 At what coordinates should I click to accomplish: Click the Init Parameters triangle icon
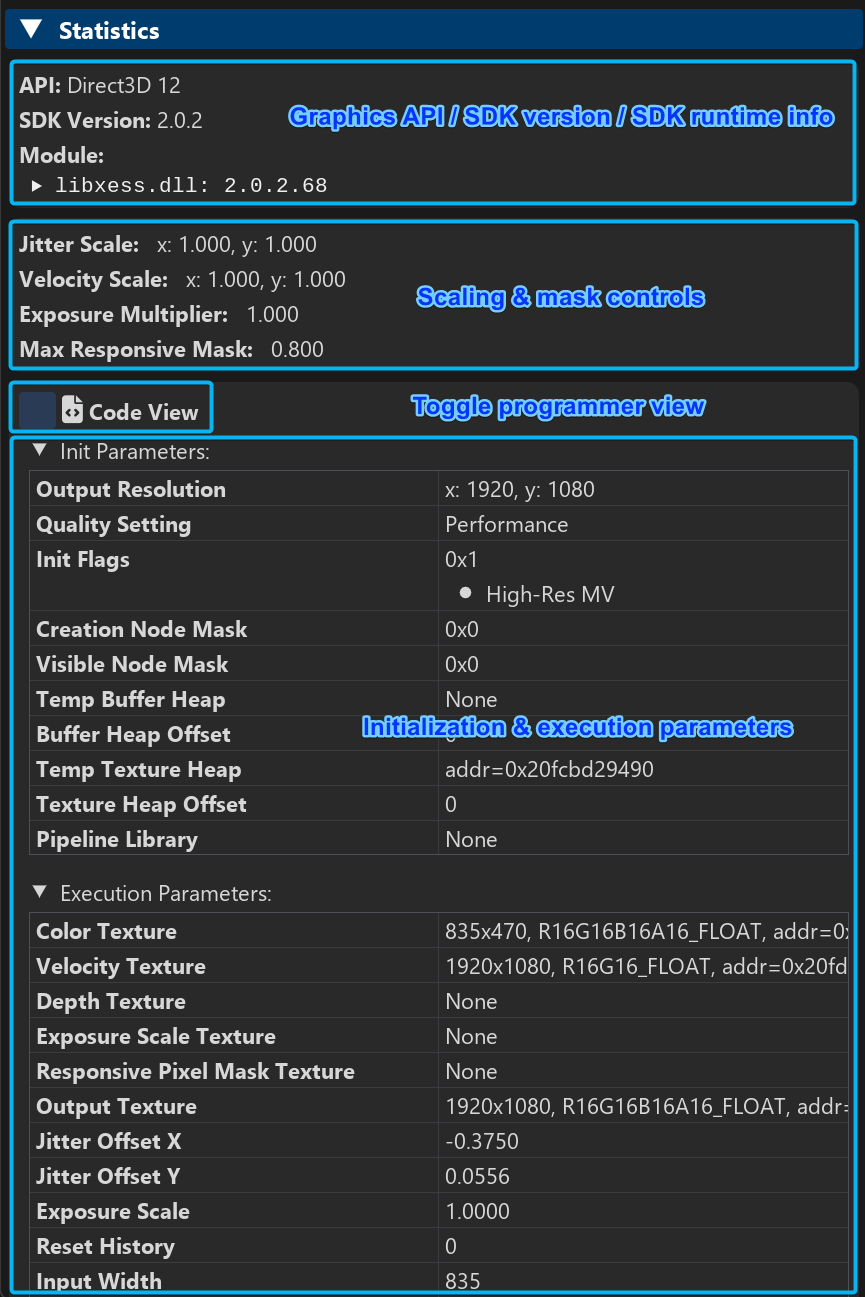pos(39,451)
